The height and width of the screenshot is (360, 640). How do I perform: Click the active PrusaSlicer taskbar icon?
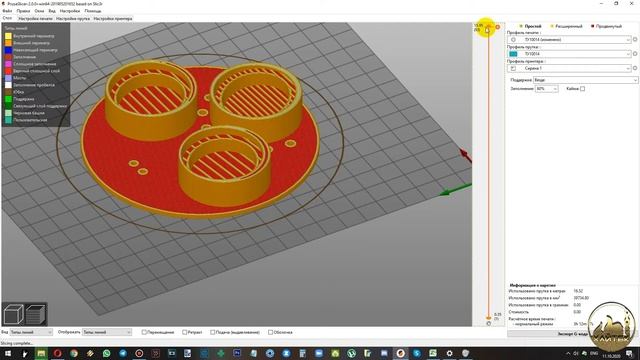tap(400, 353)
